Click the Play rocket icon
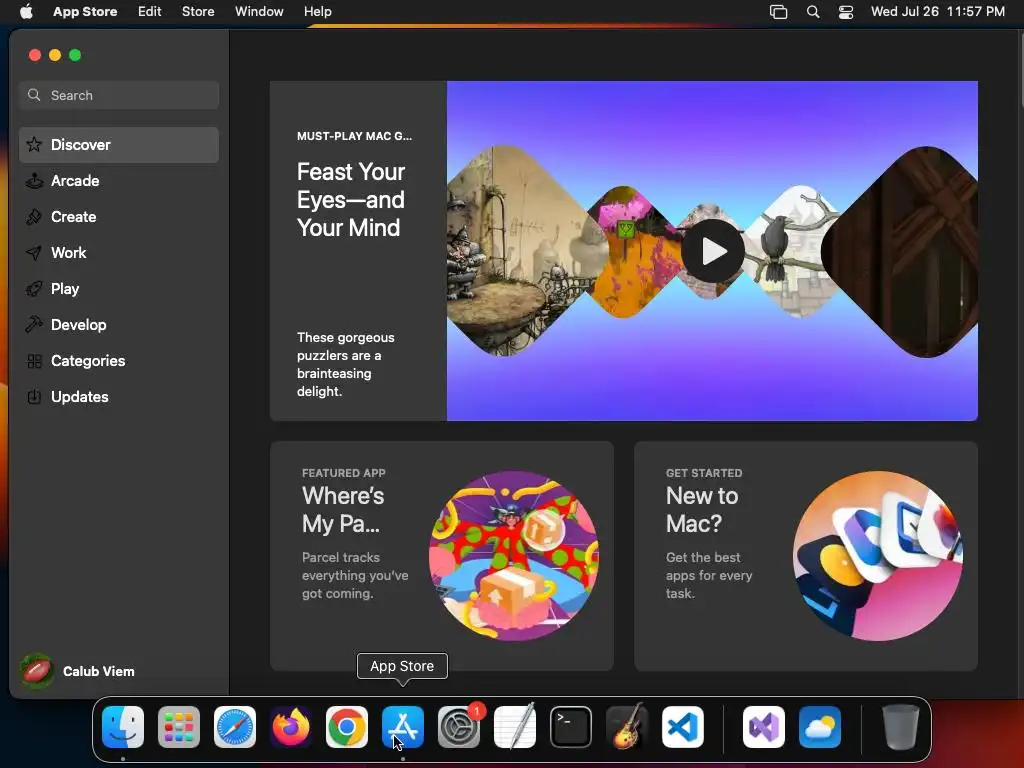This screenshot has height=768, width=1024. click(x=34, y=289)
